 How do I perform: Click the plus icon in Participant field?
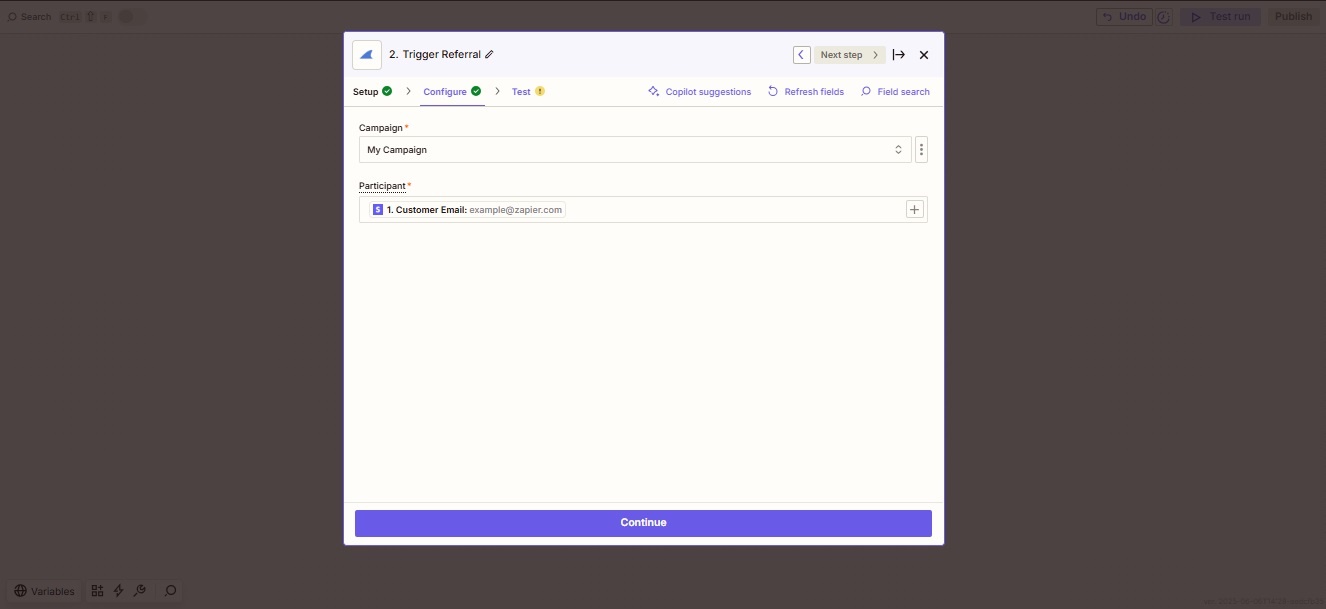point(914,210)
